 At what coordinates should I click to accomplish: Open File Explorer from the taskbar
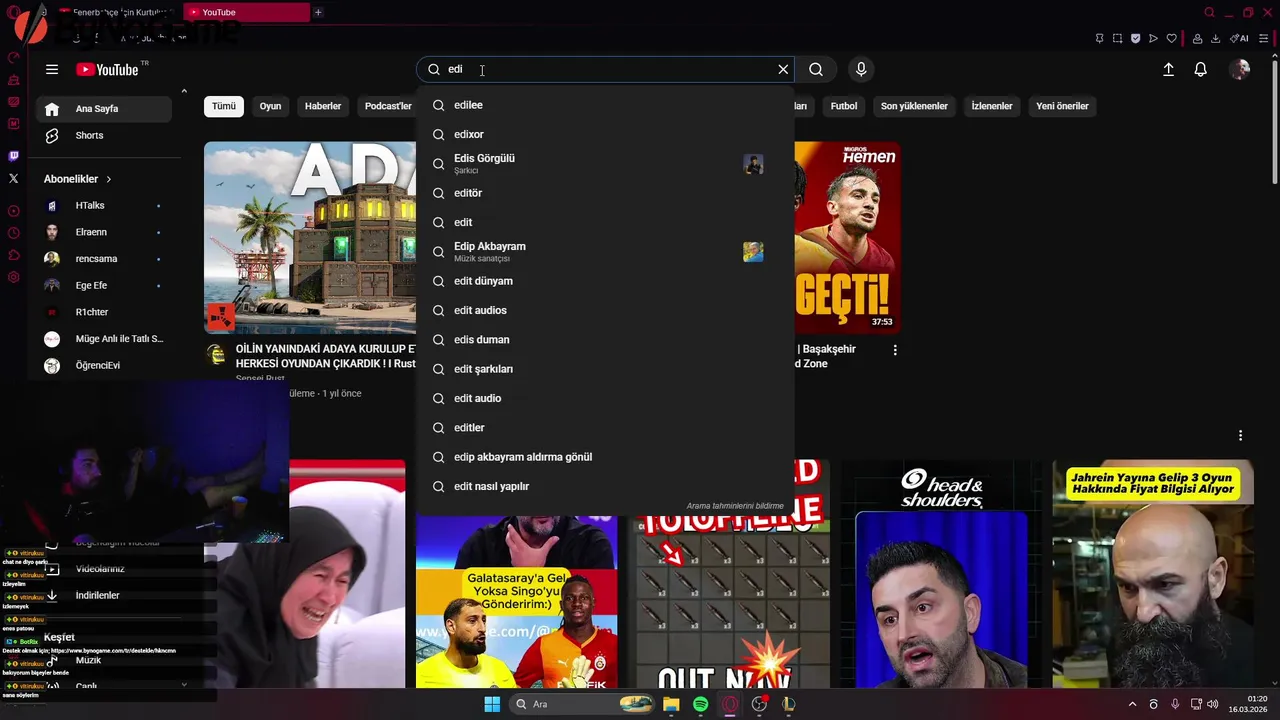click(671, 704)
